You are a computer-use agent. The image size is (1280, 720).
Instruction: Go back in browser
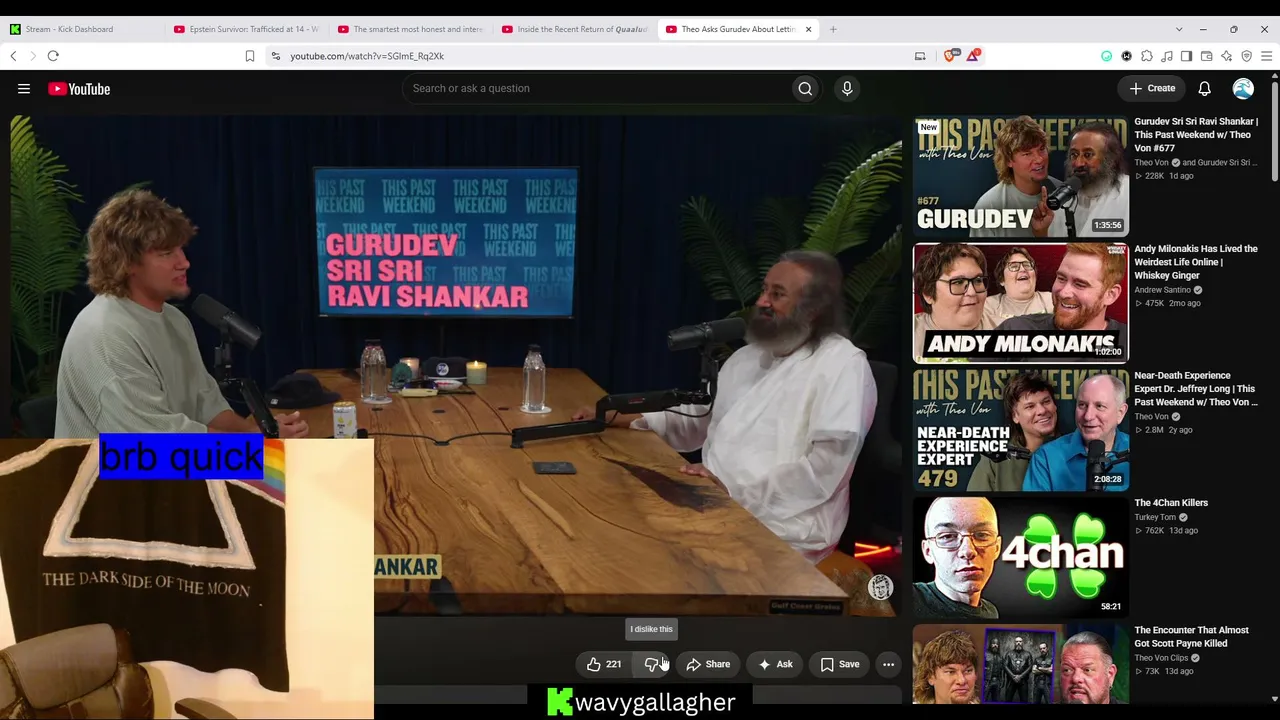click(x=13, y=56)
